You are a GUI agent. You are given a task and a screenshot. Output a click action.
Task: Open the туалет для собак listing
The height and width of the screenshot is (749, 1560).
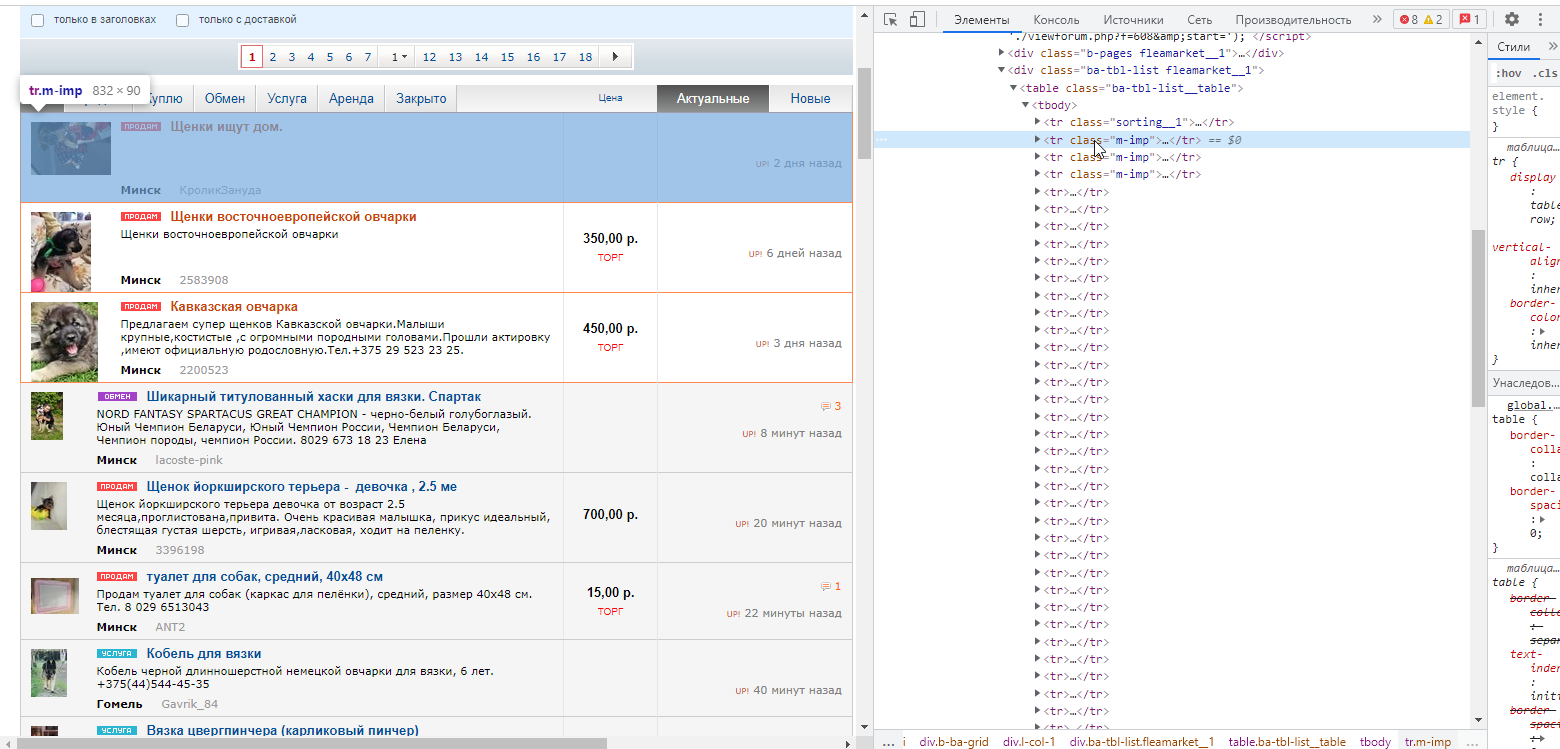(x=264, y=577)
